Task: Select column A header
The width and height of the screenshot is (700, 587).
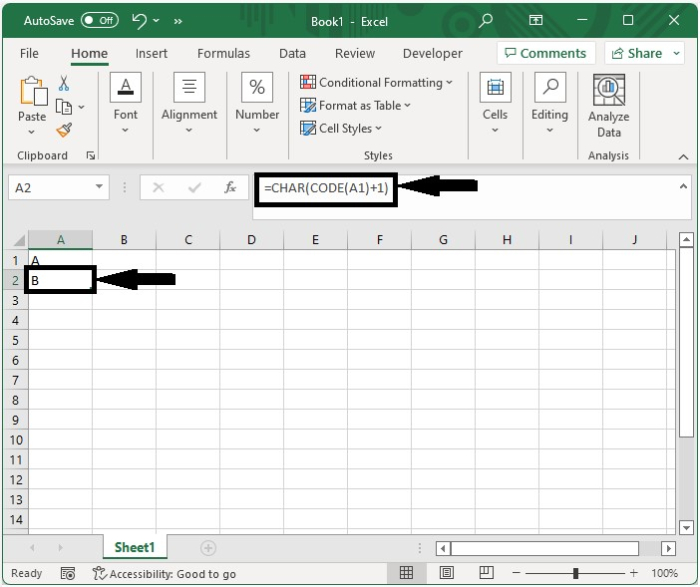Action: [x=61, y=240]
